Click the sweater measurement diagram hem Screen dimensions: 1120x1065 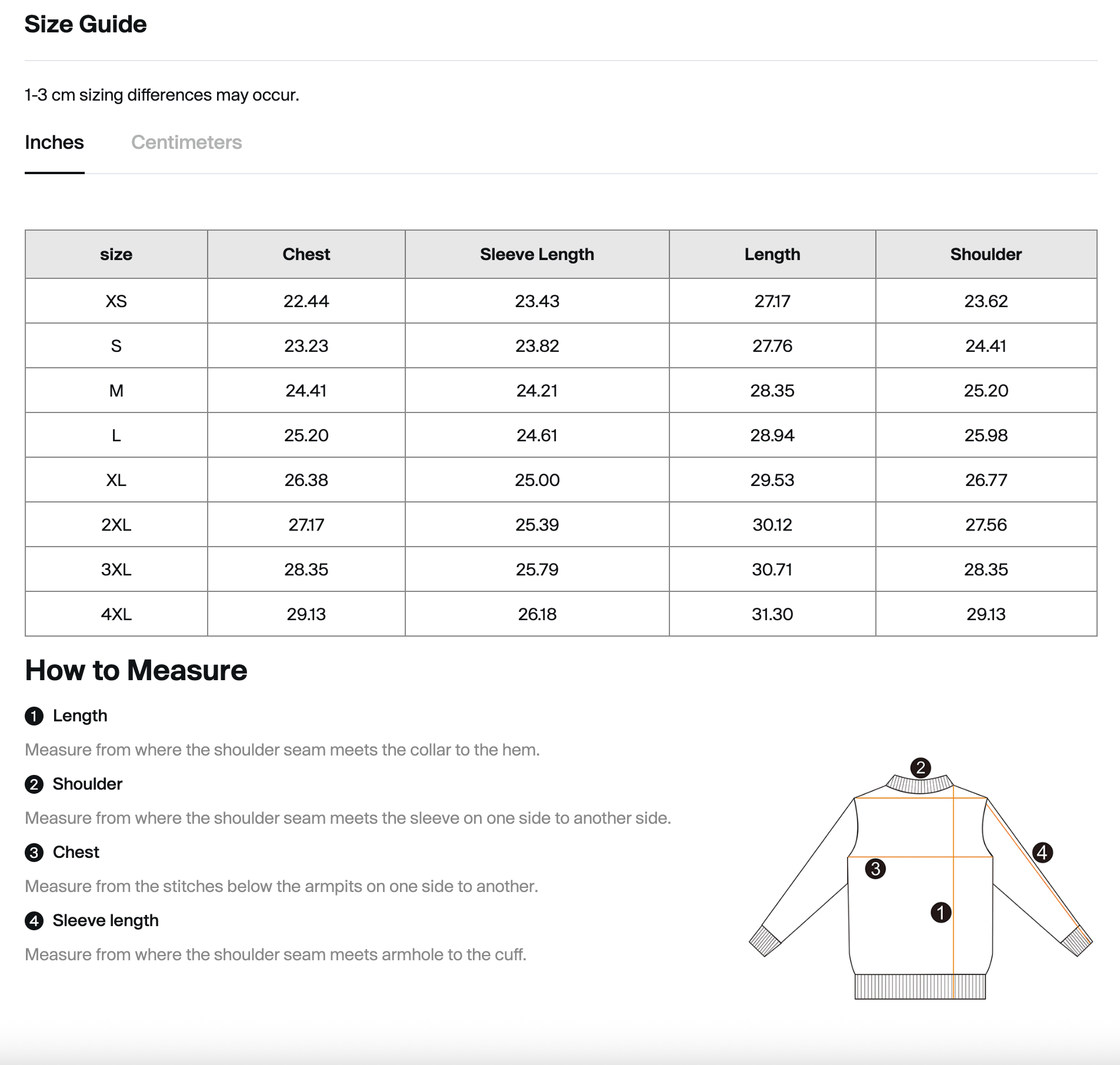919,987
